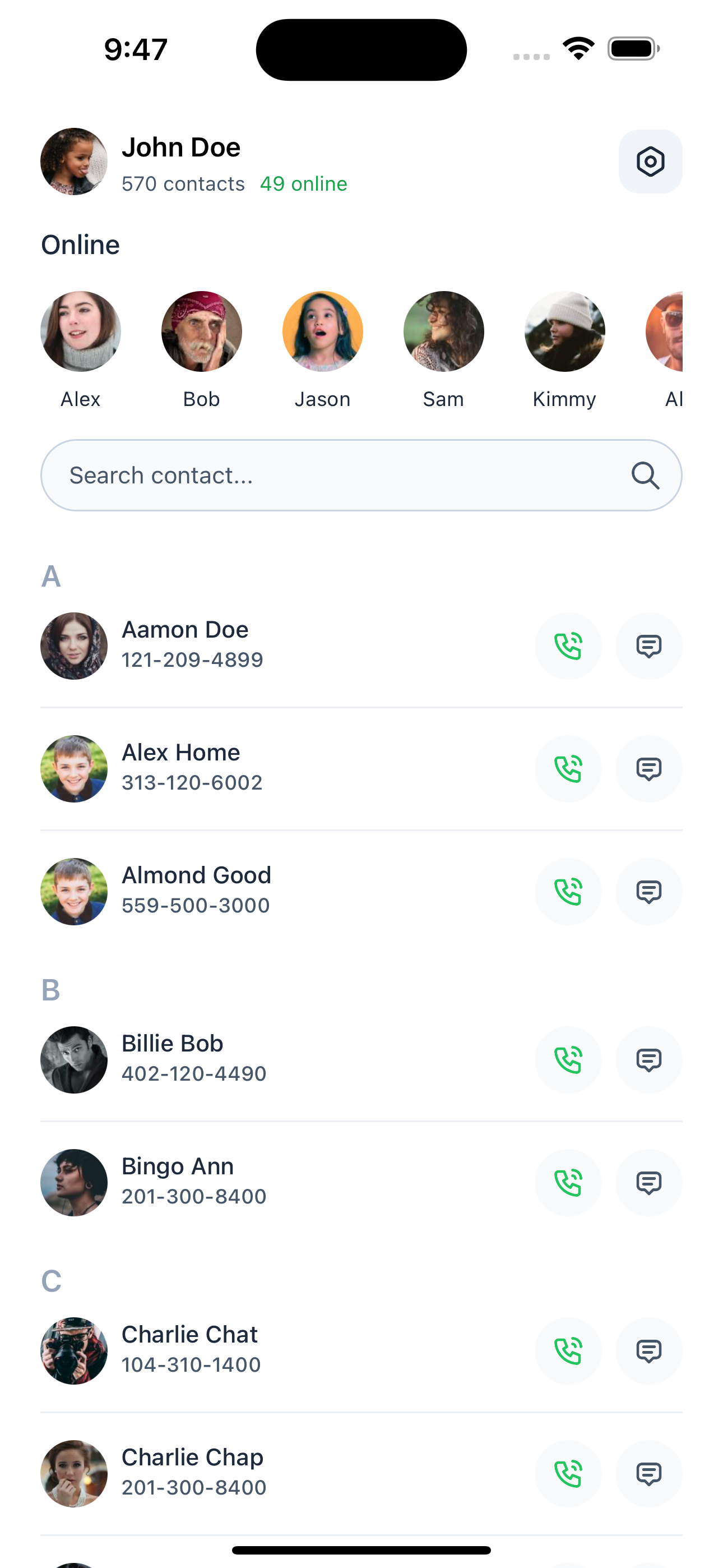Tap John Doe's profile photo

tap(73, 162)
